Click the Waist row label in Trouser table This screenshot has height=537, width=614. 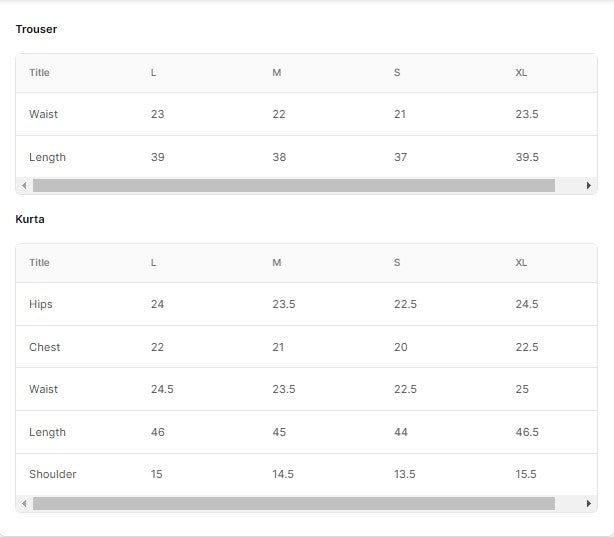(43, 115)
